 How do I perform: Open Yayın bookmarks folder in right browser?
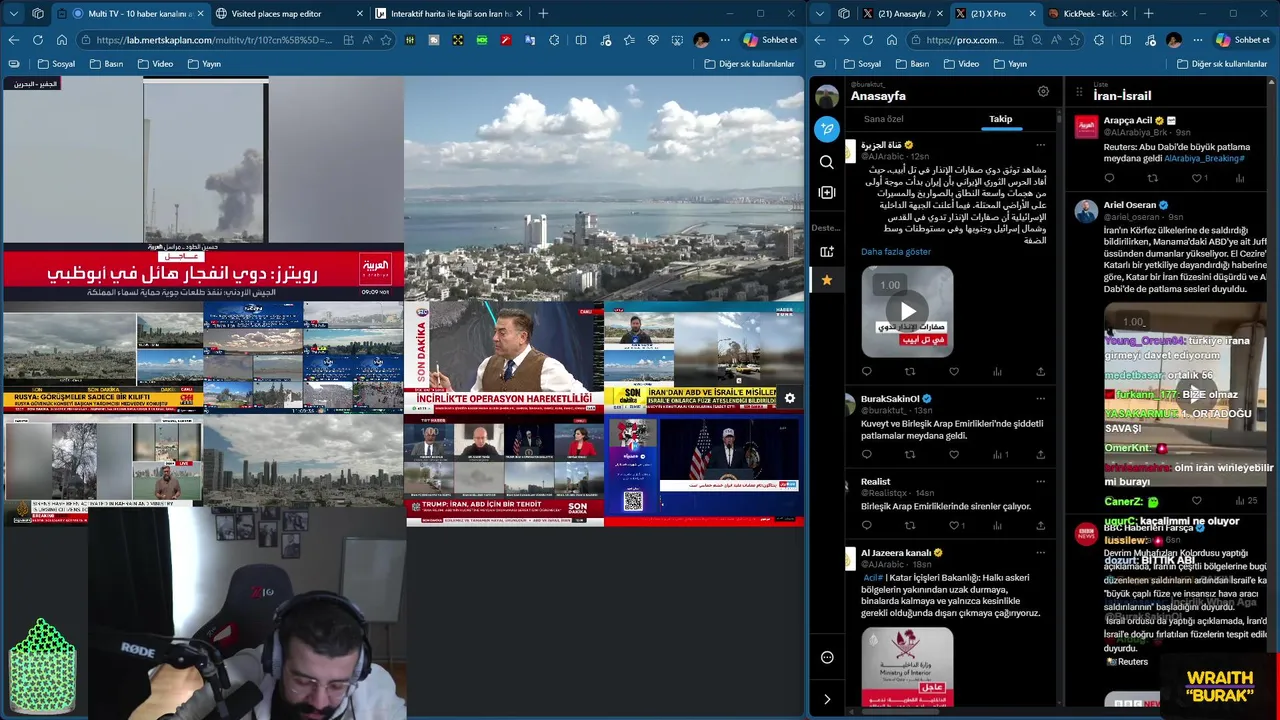(1009, 64)
